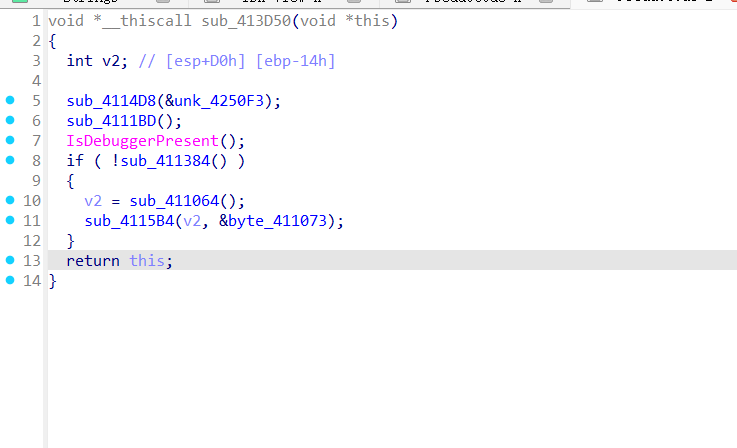737x448 pixels.
Task: Toggle breakpoint dot on return line 13
Action: pyautogui.click(x=10, y=260)
